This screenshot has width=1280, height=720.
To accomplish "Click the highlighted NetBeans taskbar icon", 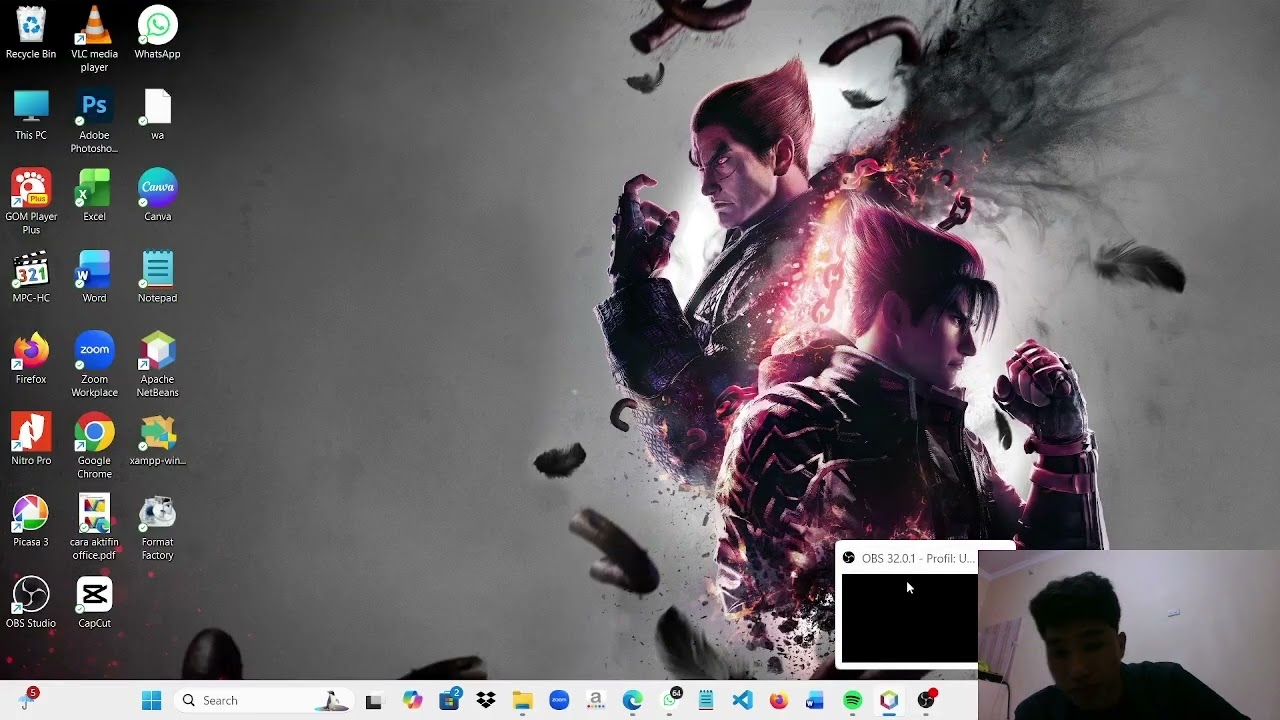I will 889,701.
